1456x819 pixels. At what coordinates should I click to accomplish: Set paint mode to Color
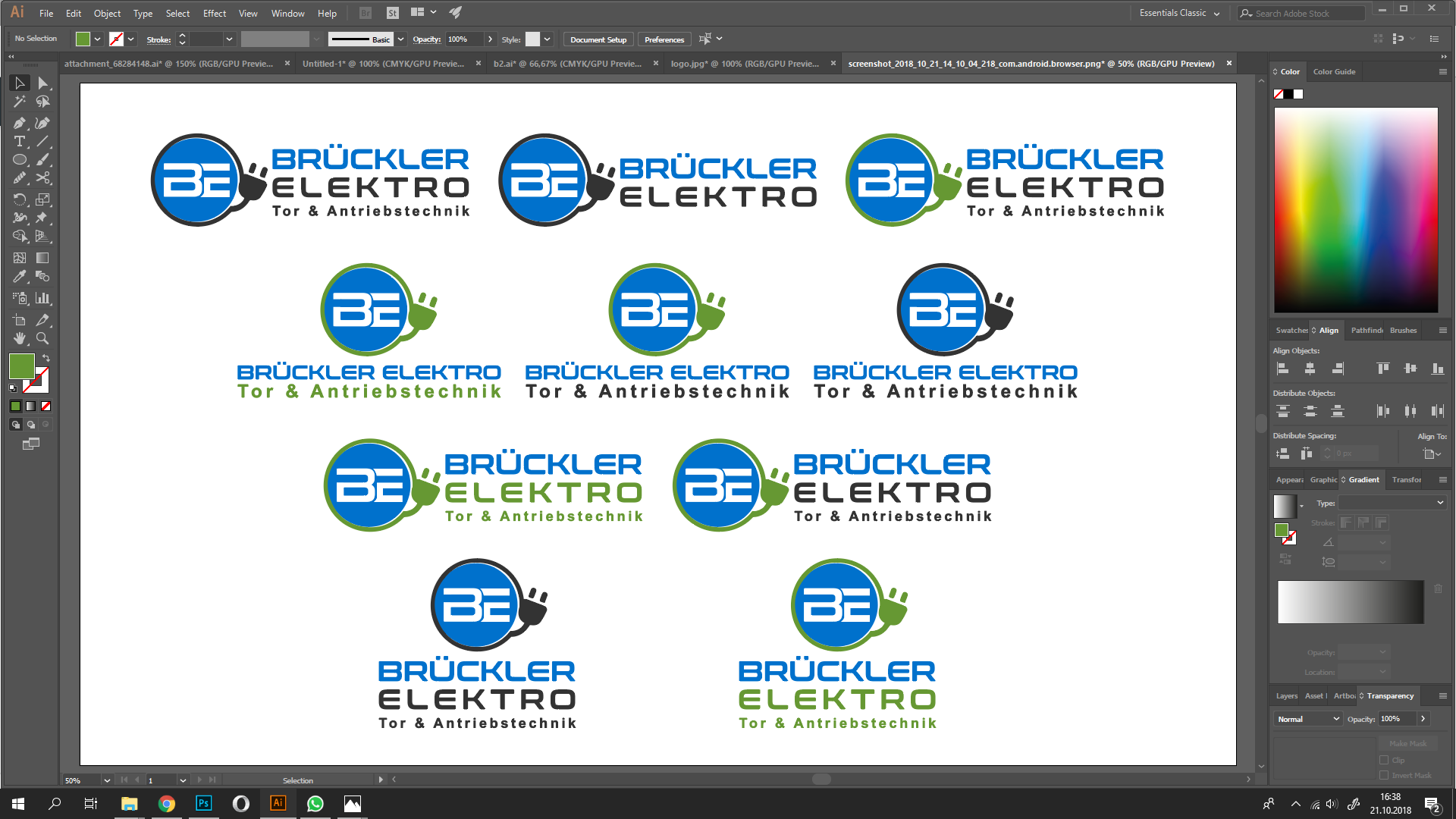click(15, 406)
